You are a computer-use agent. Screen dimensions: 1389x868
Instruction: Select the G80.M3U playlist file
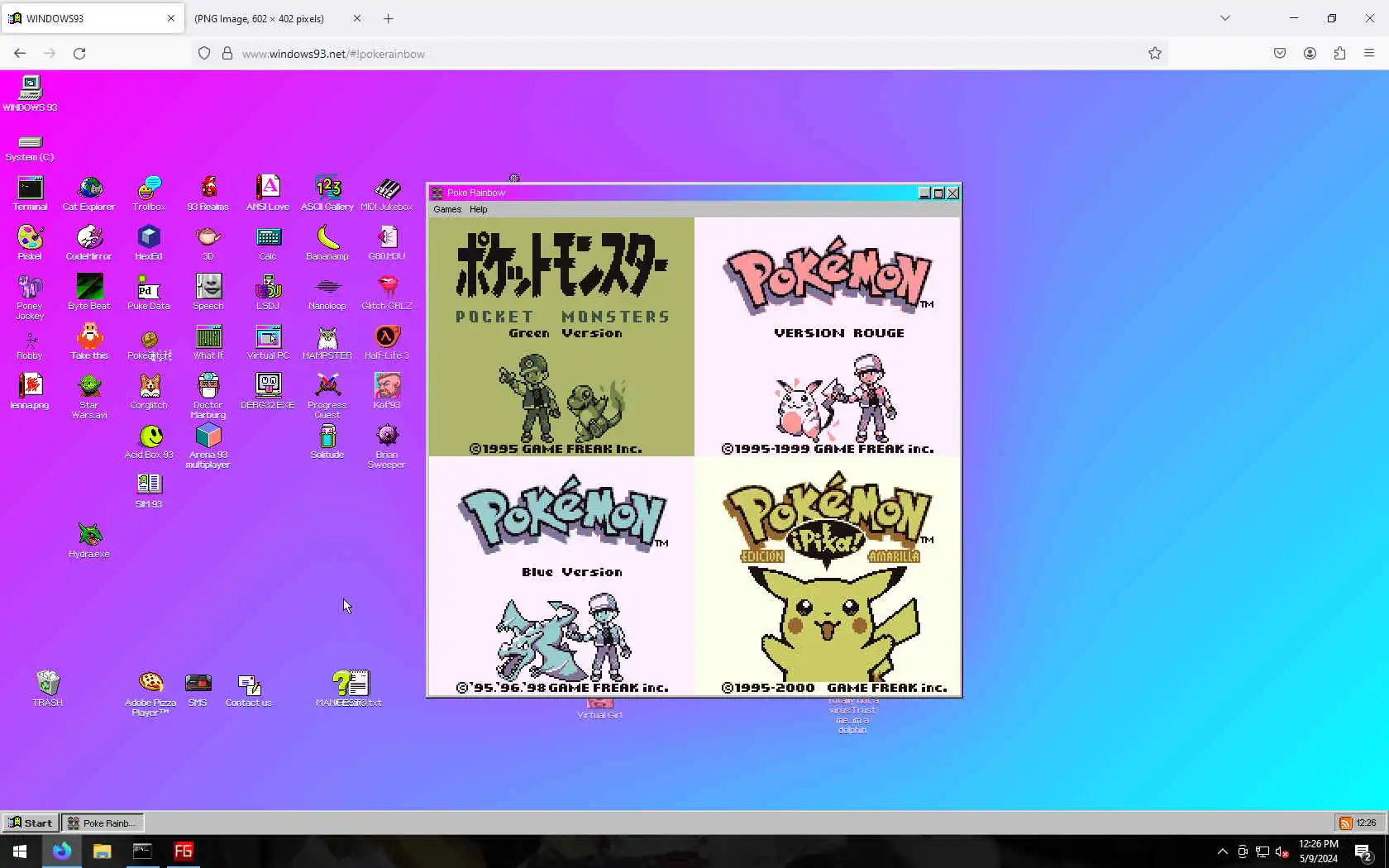pyautogui.click(x=387, y=244)
